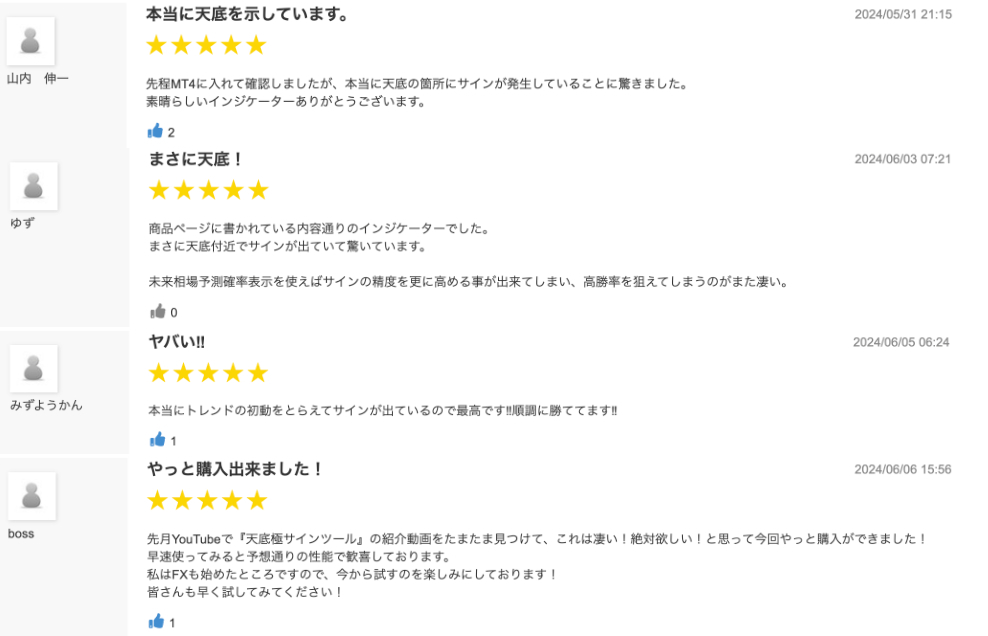Click review title まさに天底！
Image resolution: width=988 pixels, height=636 pixels.
tap(196, 160)
